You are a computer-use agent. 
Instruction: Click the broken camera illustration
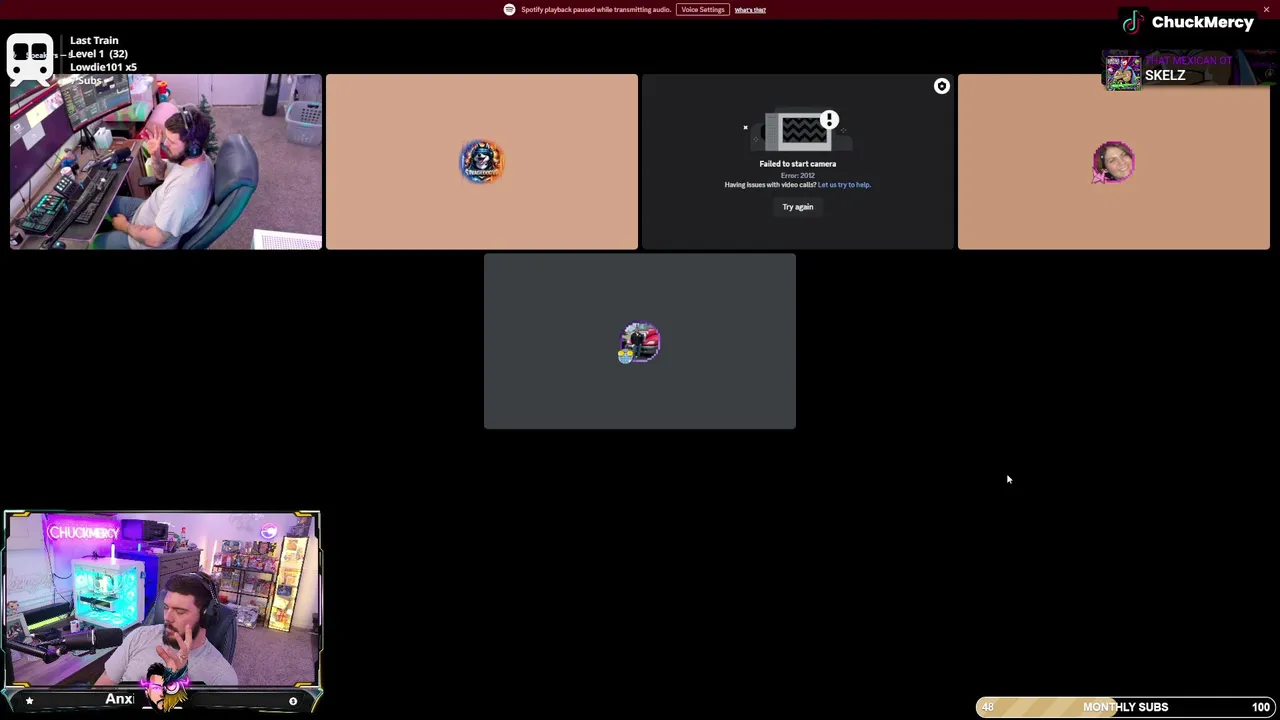(x=798, y=131)
